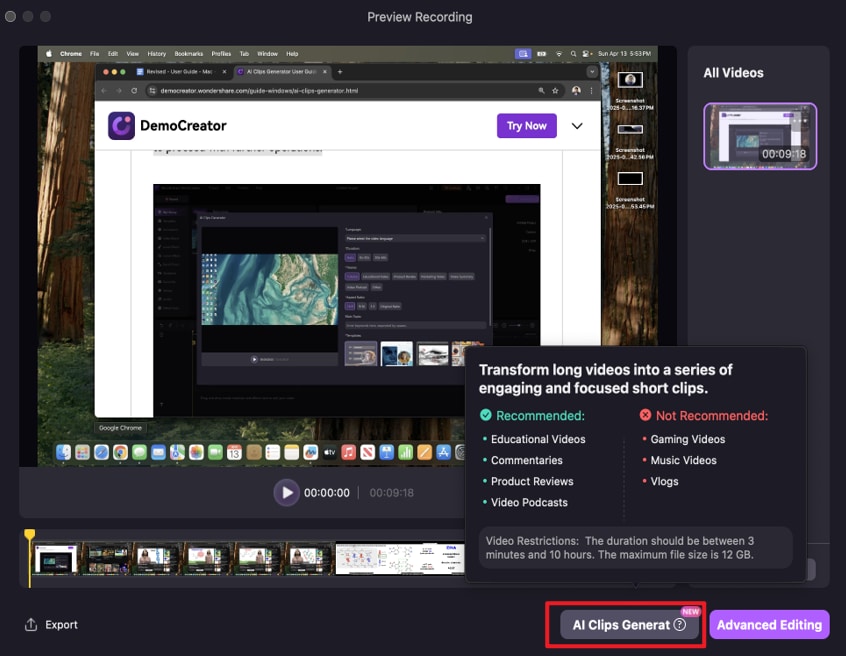Click the Apple TV icon in the recorded Dock
The width and height of the screenshot is (846, 656).
(330, 452)
